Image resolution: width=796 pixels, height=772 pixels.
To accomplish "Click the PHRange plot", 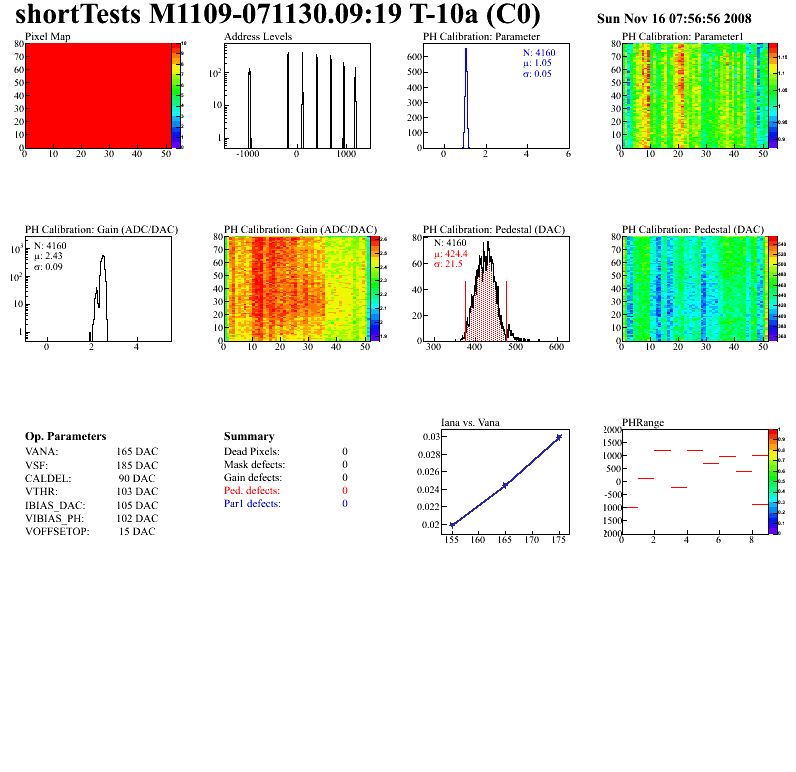I will pyautogui.click(x=695, y=482).
